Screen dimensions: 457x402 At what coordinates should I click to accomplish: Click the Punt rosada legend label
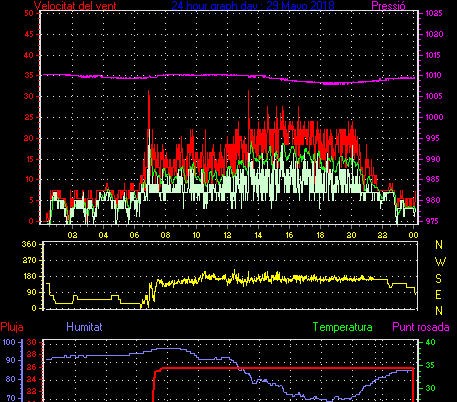click(421, 327)
